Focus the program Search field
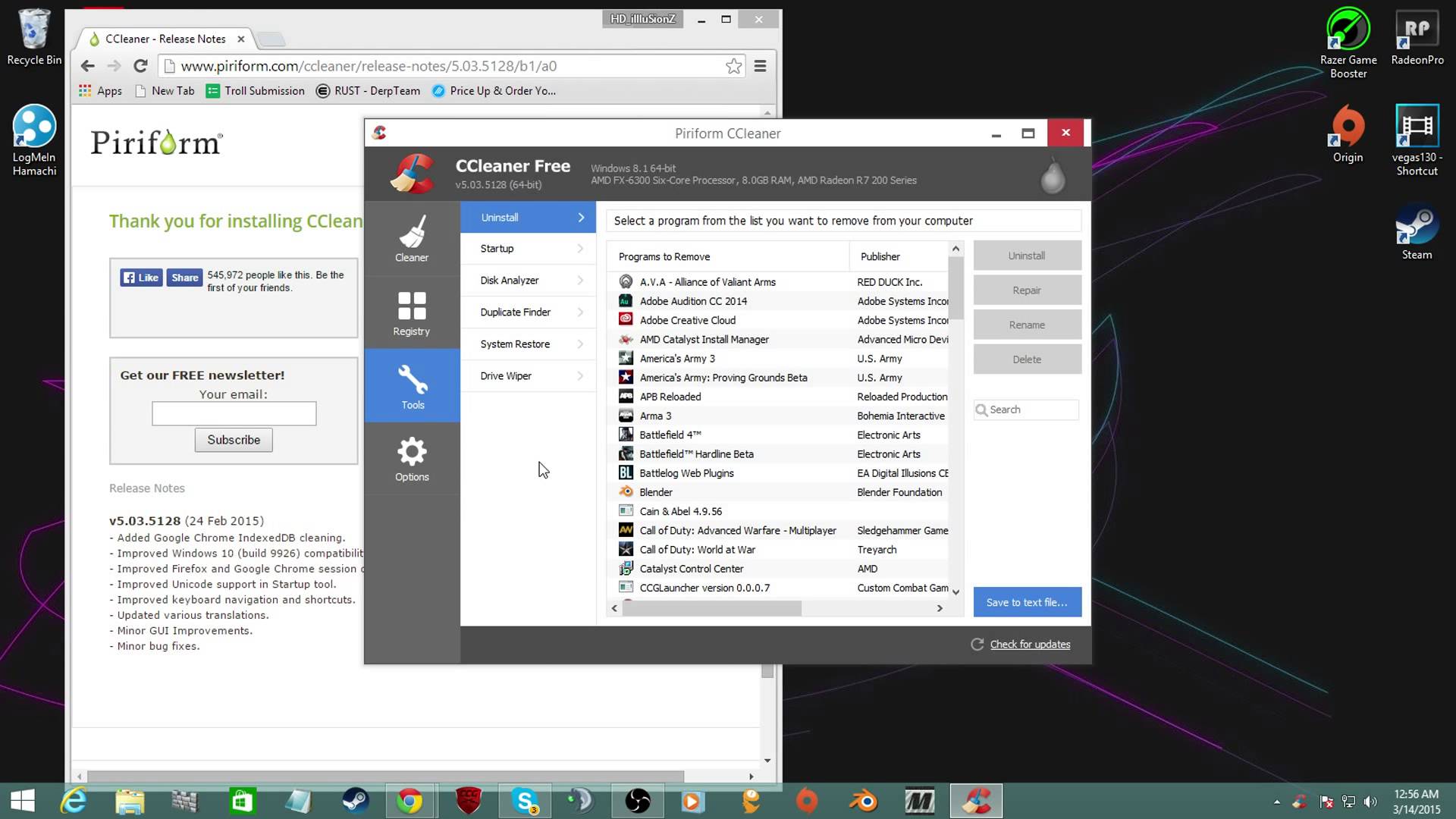The height and width of the screenshot is (819, 1456). (1027, 409)
